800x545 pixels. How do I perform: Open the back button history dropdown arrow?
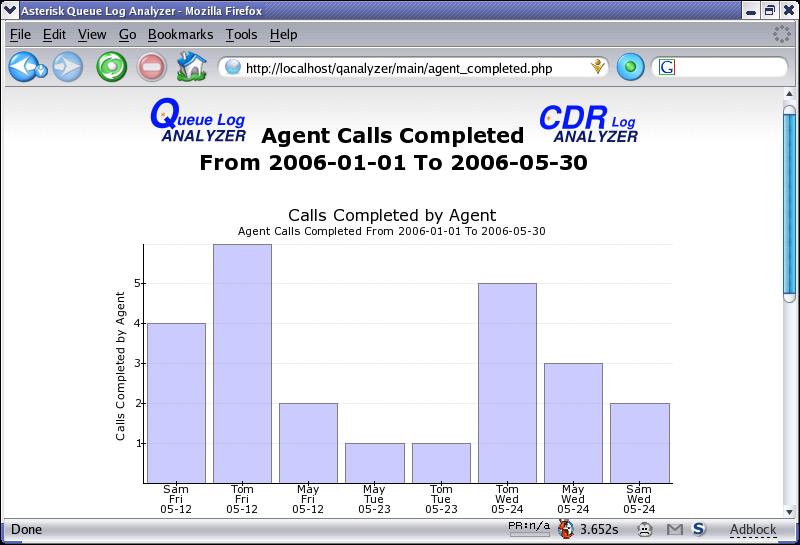coord(42,70)
